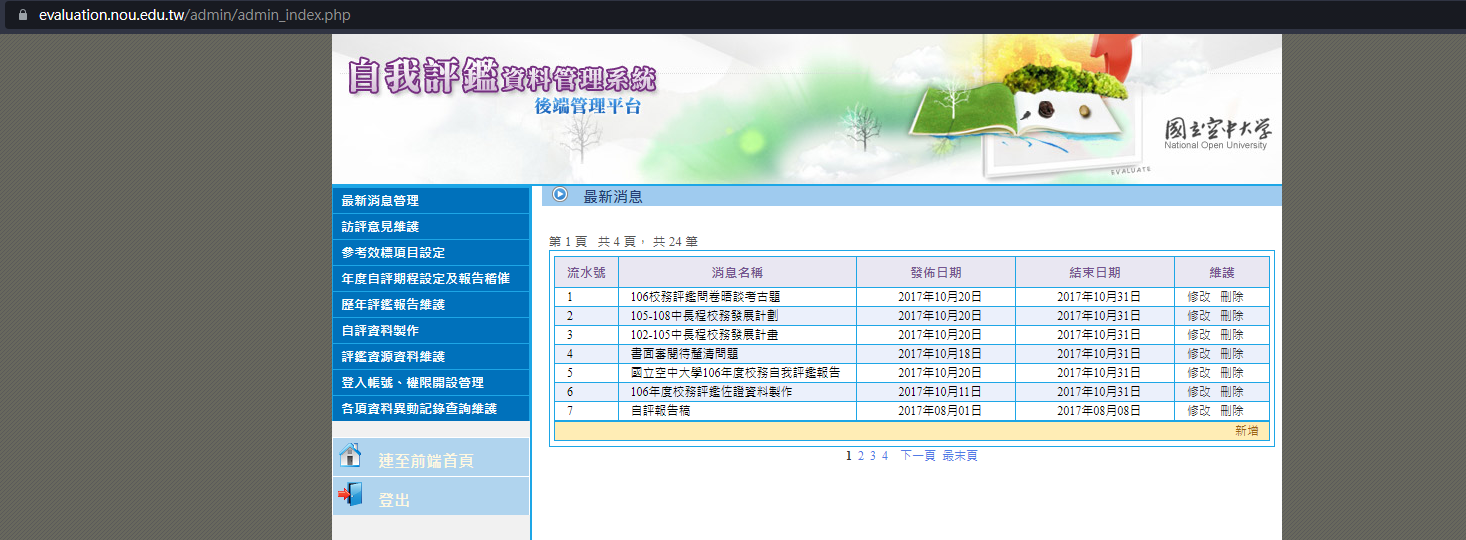Click message title 105-108中長程校務發展計劃
This screenshot has height=540, width=1466.
[705, 316]
